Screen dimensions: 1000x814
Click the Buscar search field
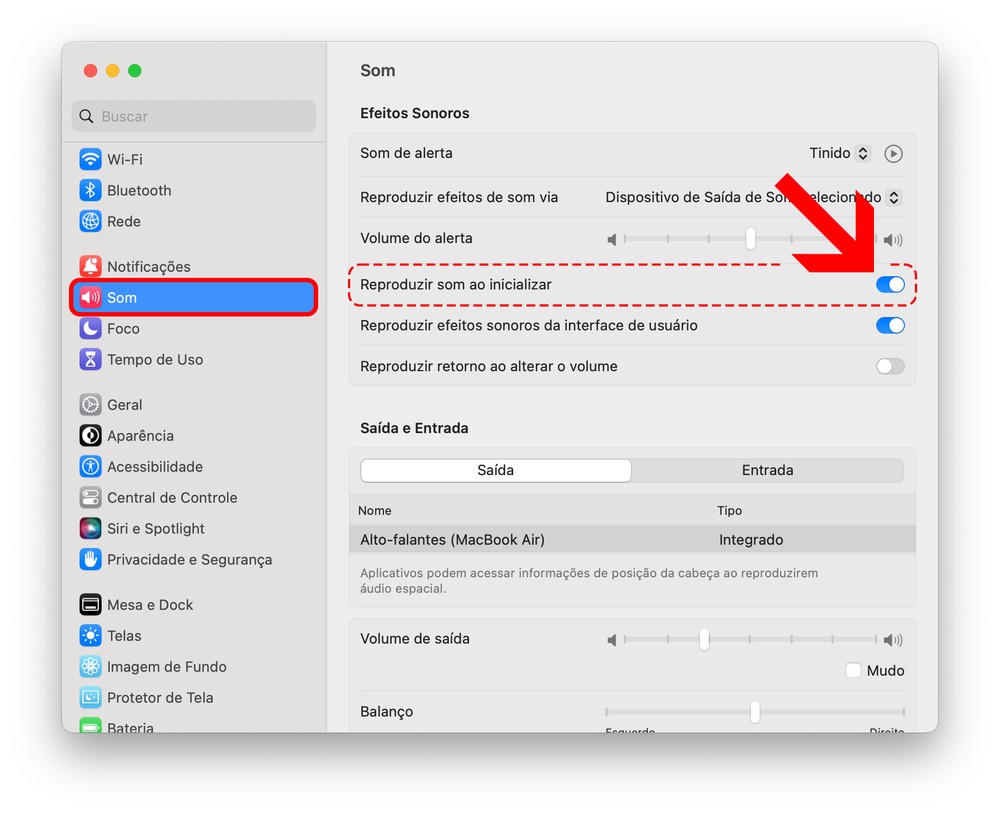point(194,116)
